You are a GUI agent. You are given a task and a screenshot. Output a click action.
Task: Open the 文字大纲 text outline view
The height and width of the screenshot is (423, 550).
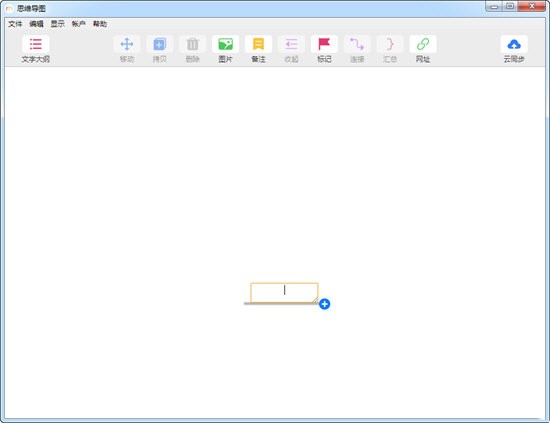(x=35, y=45)
